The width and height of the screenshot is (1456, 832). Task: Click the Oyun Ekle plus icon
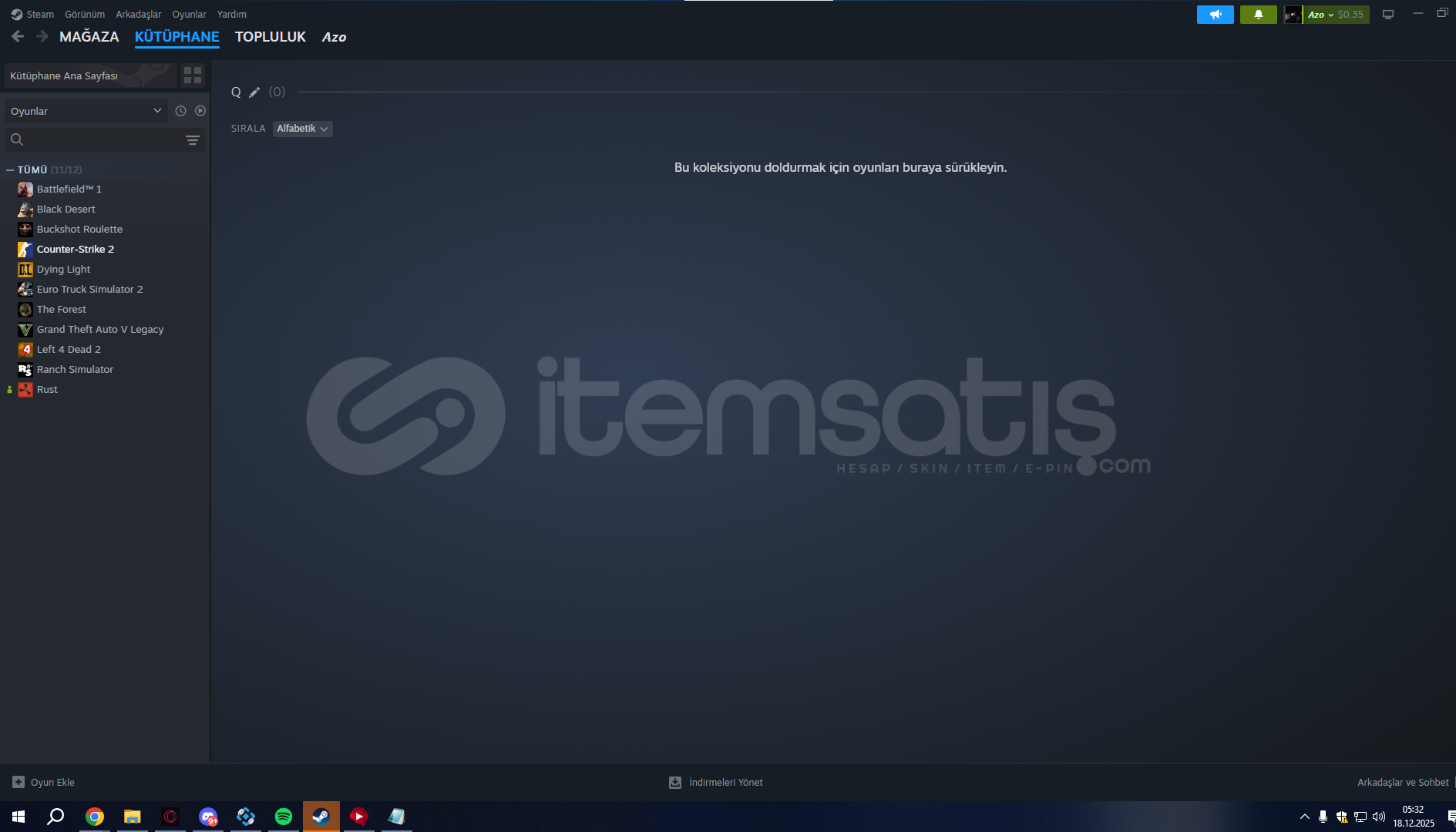[18, 782]
